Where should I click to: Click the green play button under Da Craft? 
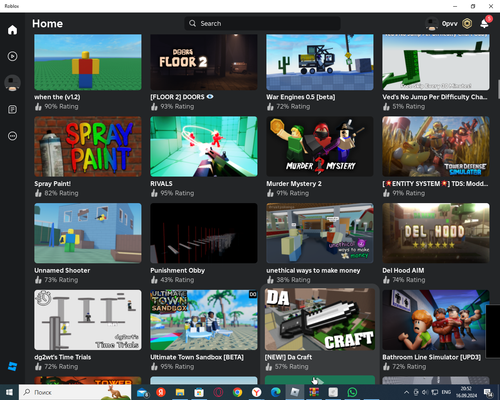pos(320,380)
